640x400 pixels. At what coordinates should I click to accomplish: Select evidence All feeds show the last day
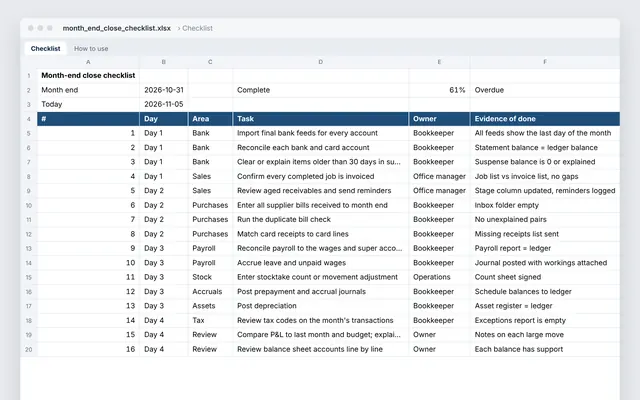point(545,133)
